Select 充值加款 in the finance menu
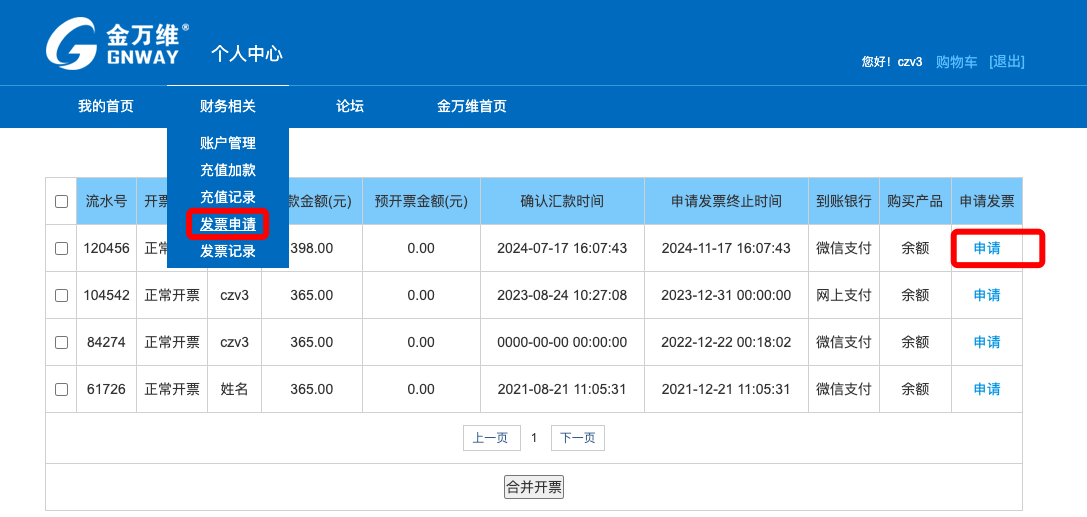Screen dimensions: 1087x517 pyautogui.click(x=227, y=170)
